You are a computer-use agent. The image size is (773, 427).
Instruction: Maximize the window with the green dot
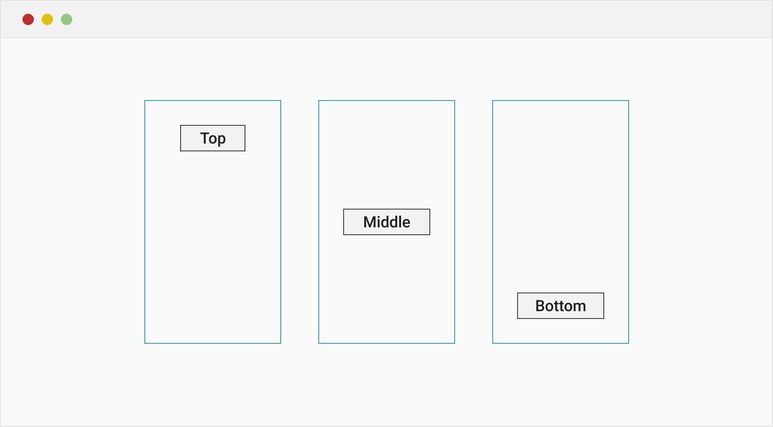(x=66, y=19)
